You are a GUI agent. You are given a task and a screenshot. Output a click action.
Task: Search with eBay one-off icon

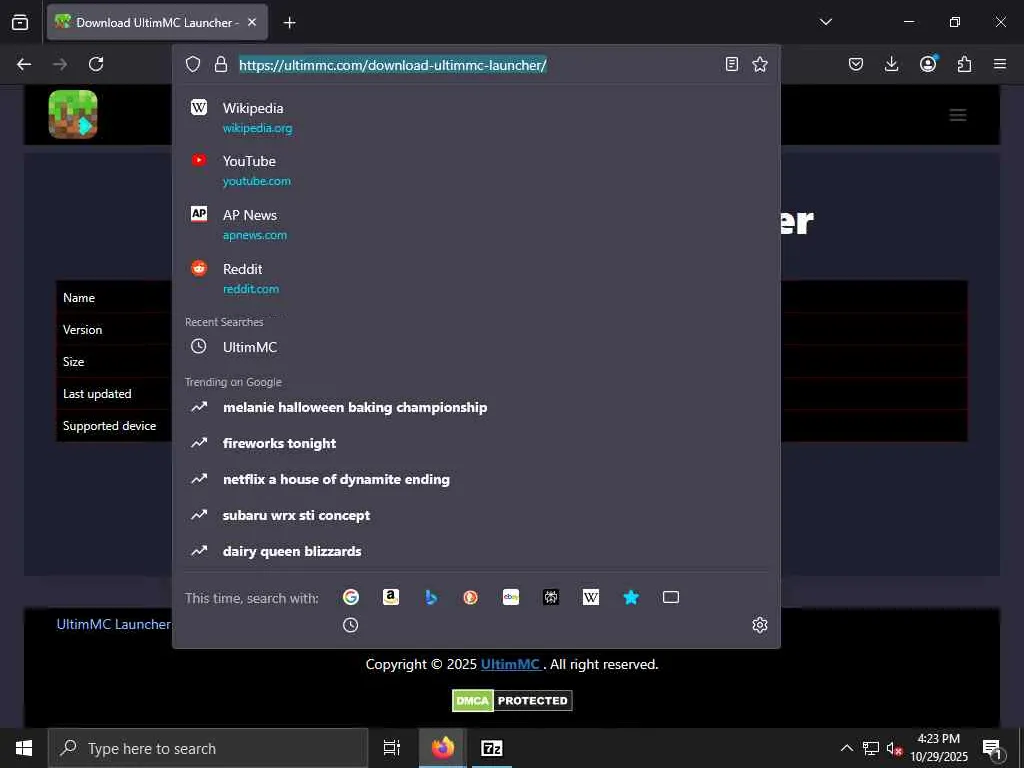(511, 597)
